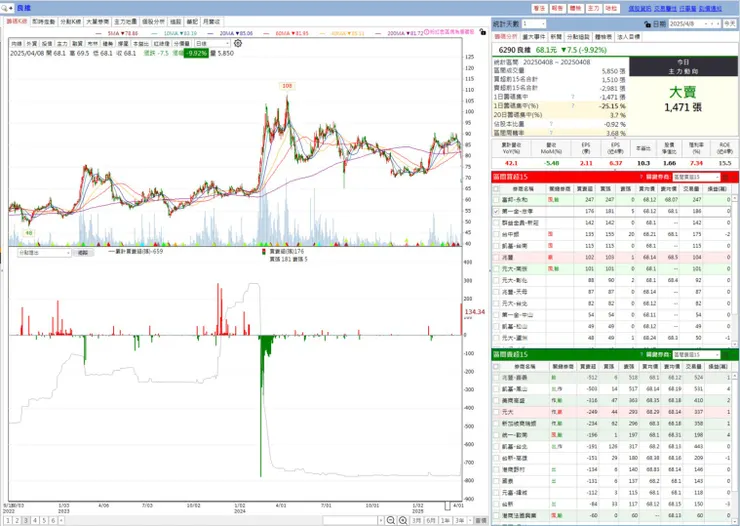Screen dimensions: 740x526
Task: Click the 買賣超 column header in buy table
Action: 585,189
